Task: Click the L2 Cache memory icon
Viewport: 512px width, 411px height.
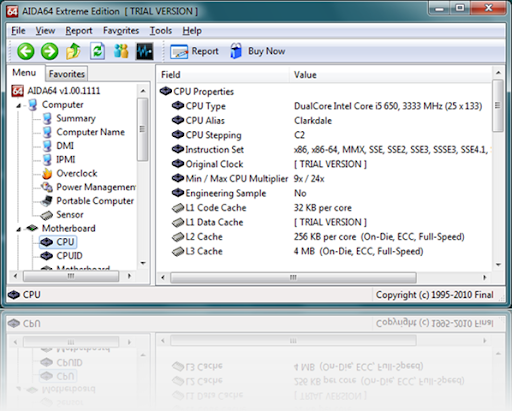Action: [x=178, y=237]
